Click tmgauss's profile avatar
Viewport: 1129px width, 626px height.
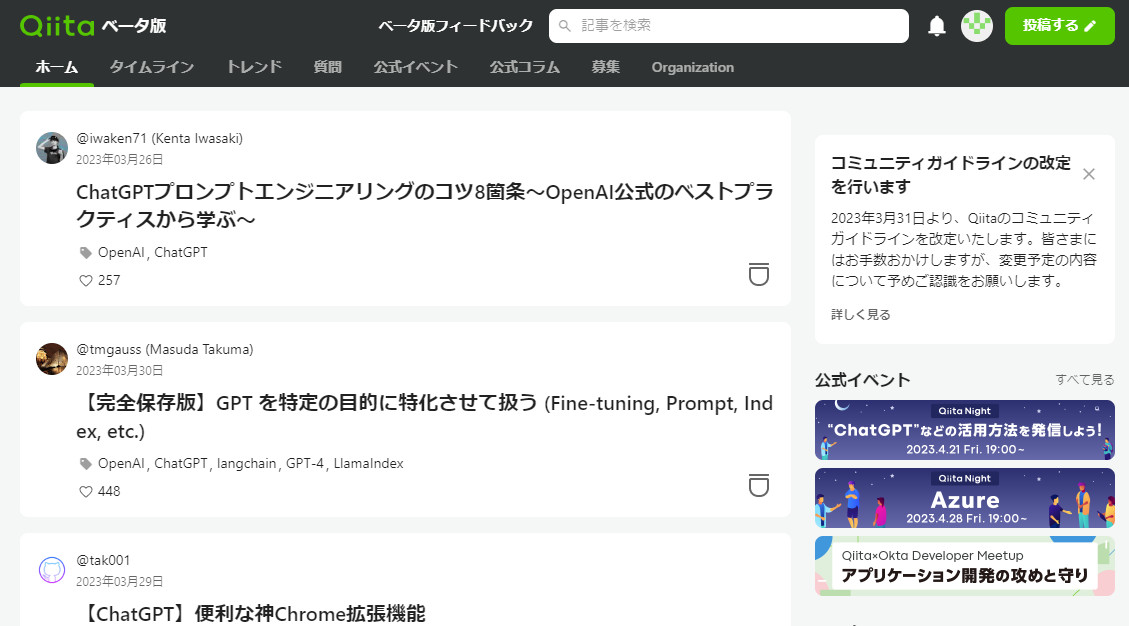tap(52, 359)
